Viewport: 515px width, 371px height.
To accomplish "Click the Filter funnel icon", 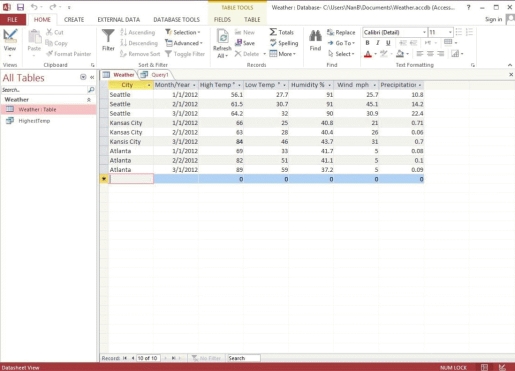I will point(108,36).
